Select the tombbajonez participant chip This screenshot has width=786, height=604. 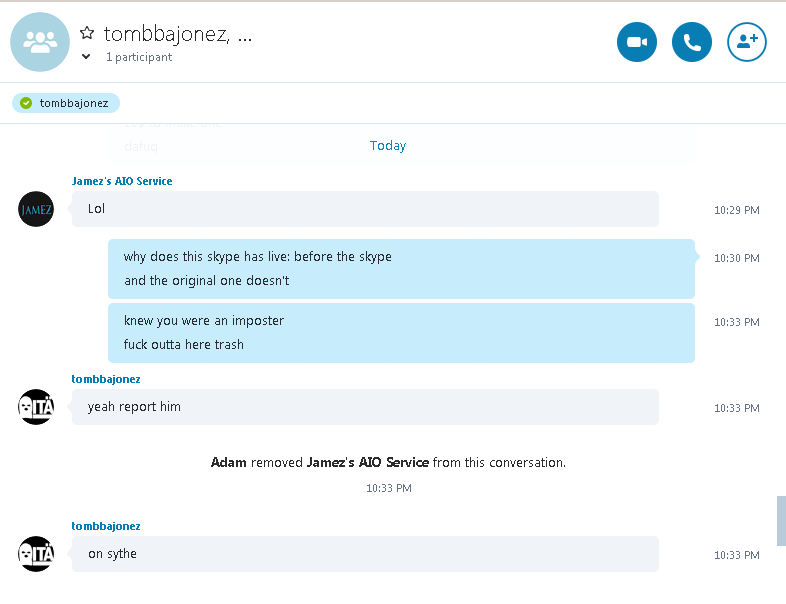coord(66,103)
